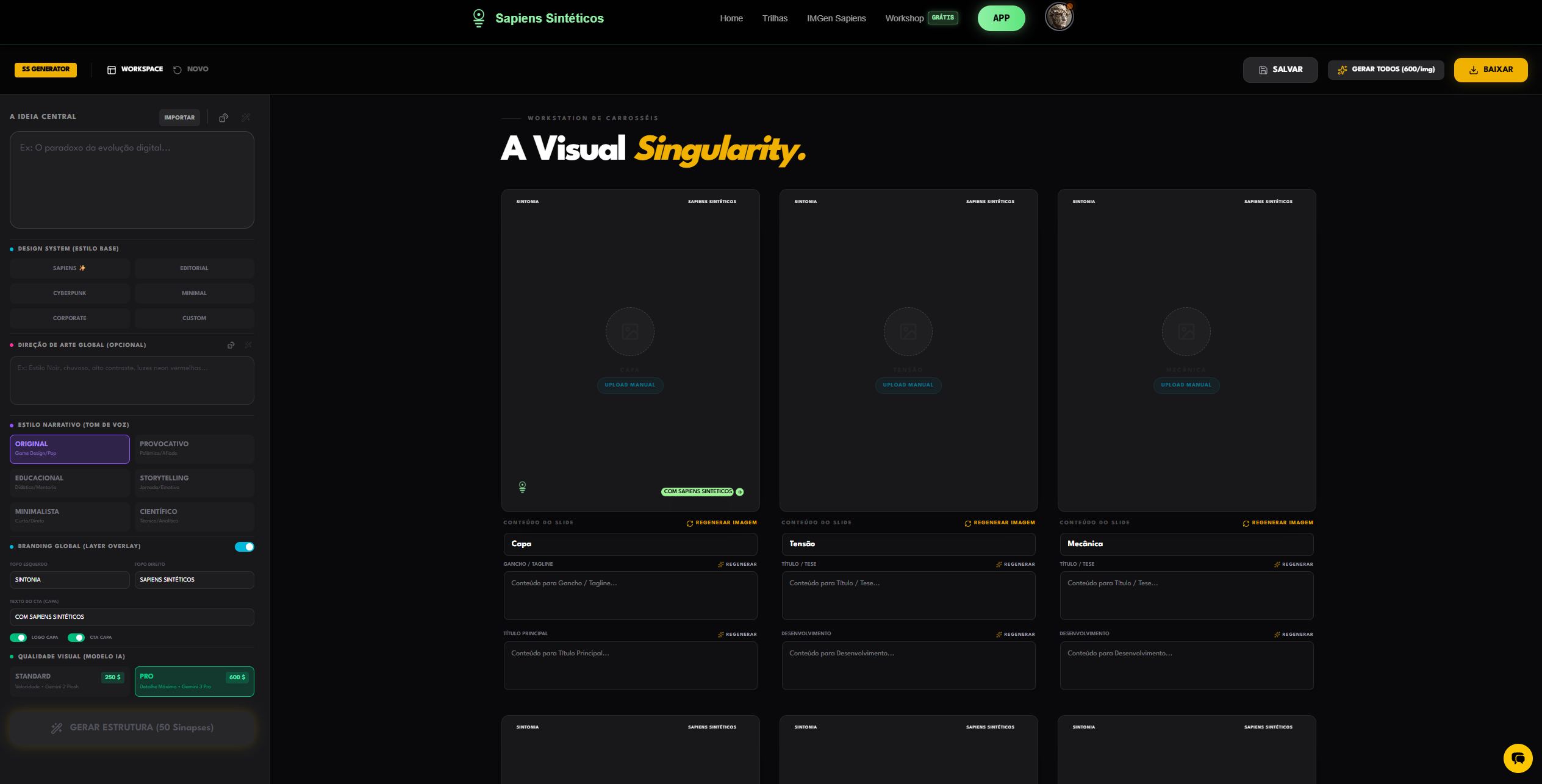
Task: Click the image placeholder icon on Tensão slide
Action: 908,332
